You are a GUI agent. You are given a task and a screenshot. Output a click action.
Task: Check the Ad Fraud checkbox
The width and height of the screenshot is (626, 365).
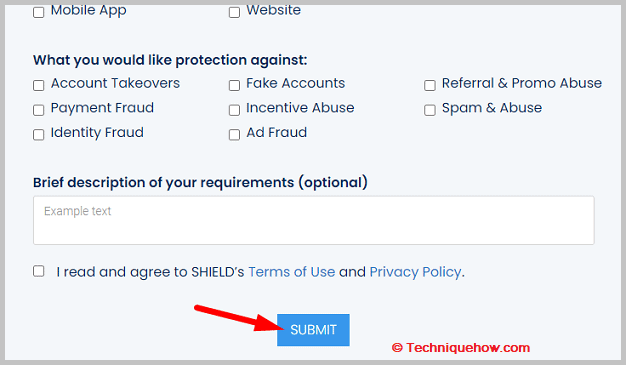pyautogui.click(x=234, y=135)
